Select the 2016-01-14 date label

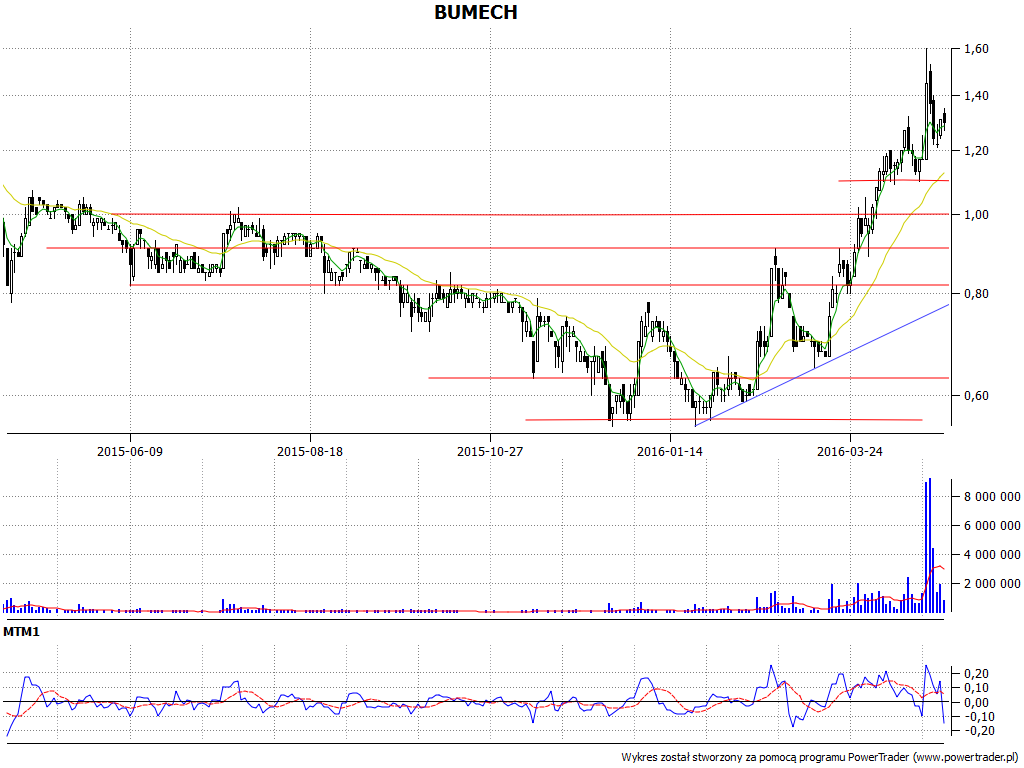point(670,451)
